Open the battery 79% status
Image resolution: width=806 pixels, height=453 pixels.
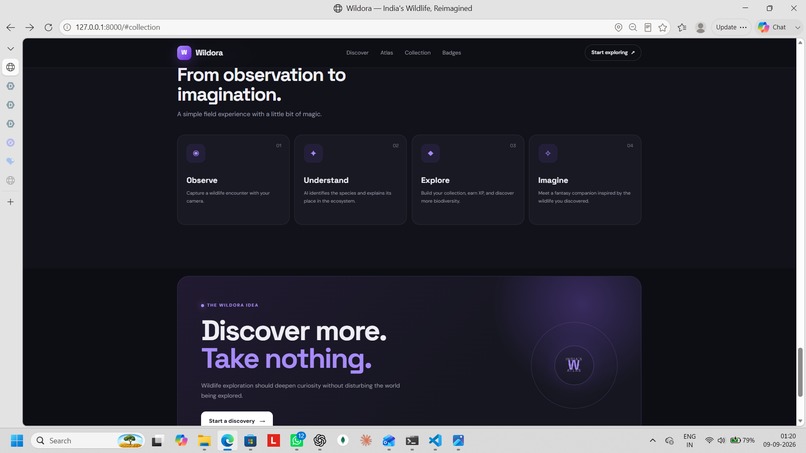pos(742,441)
